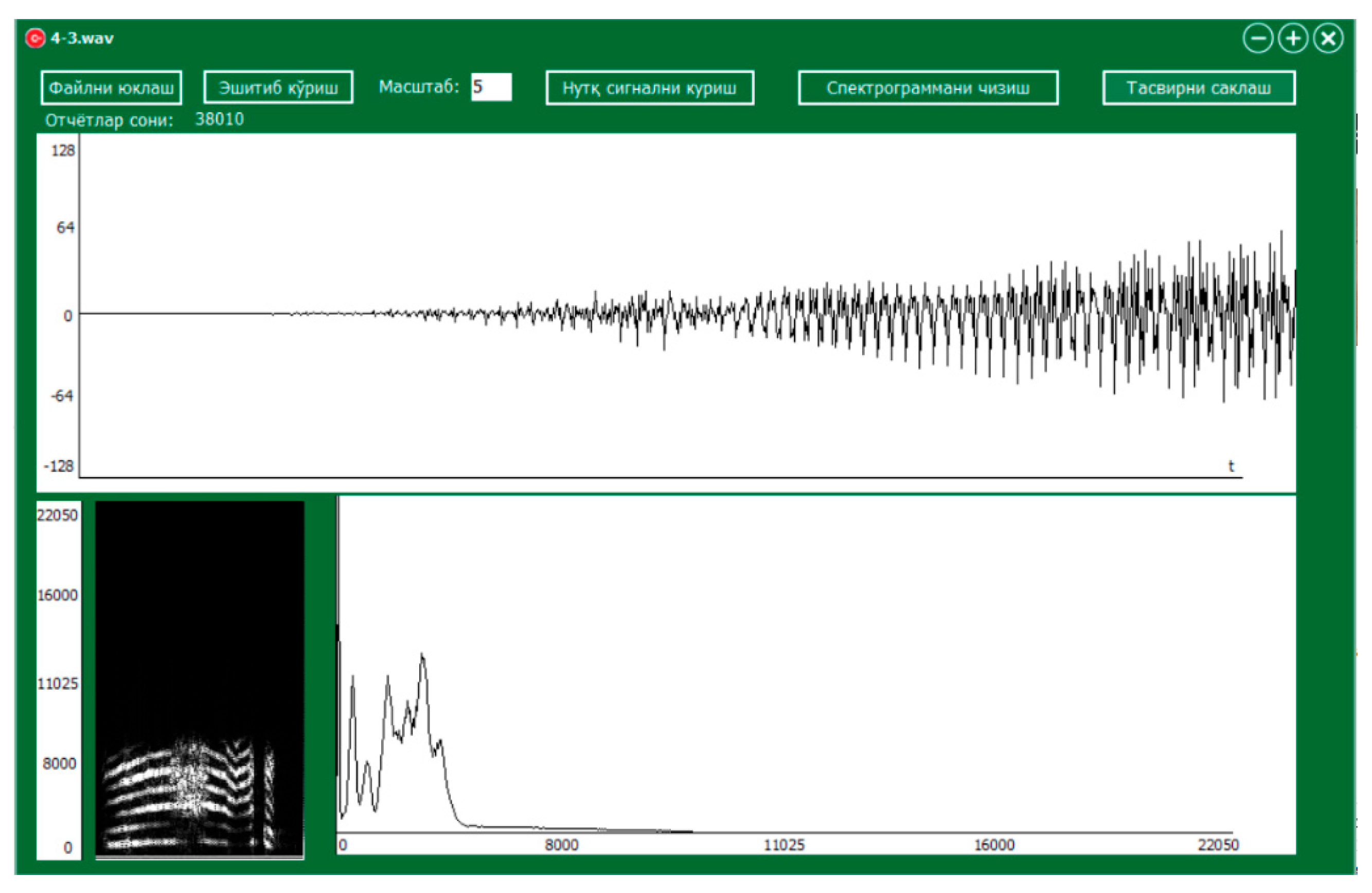Click the 11025 mark on spectrum axis
This screenshot has width=1372, height=893.
pos(783,845)
